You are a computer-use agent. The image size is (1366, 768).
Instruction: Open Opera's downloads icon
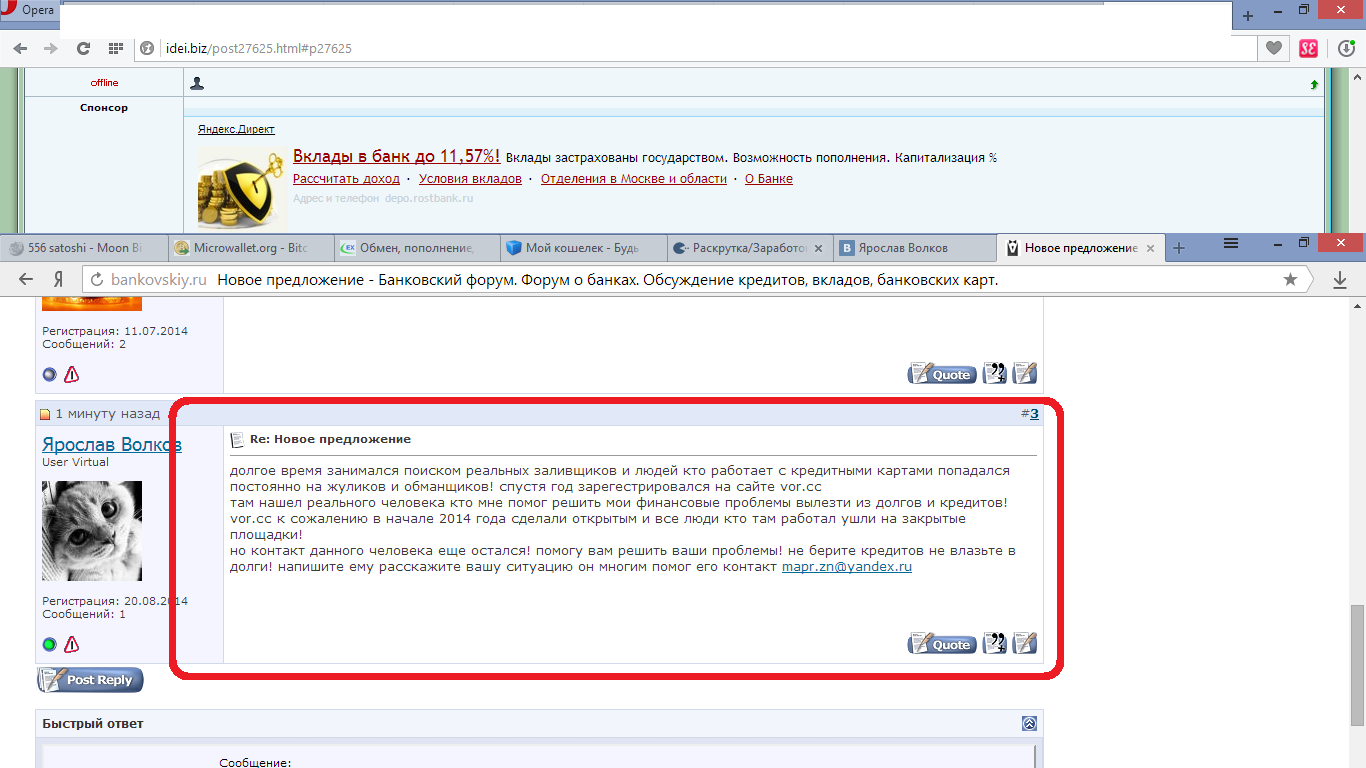click(1346, 48)
